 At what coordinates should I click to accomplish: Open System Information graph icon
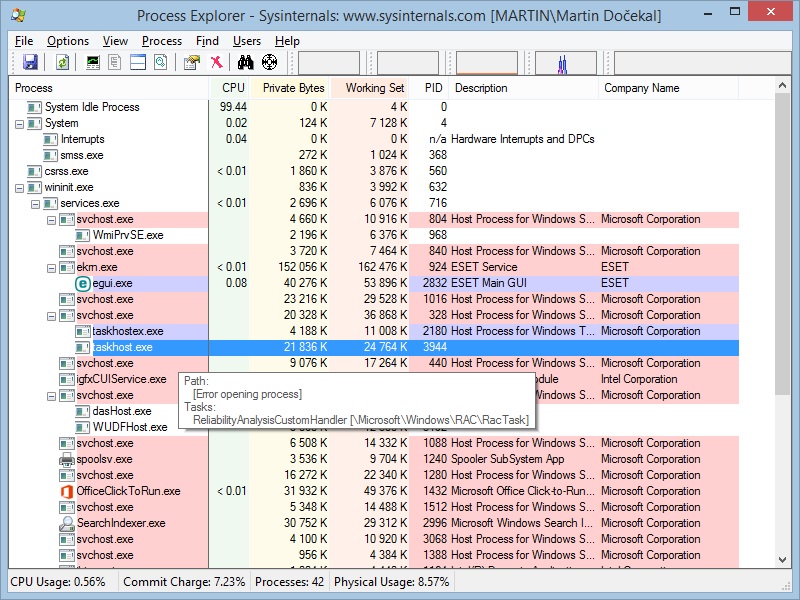[x=93, y=63]
